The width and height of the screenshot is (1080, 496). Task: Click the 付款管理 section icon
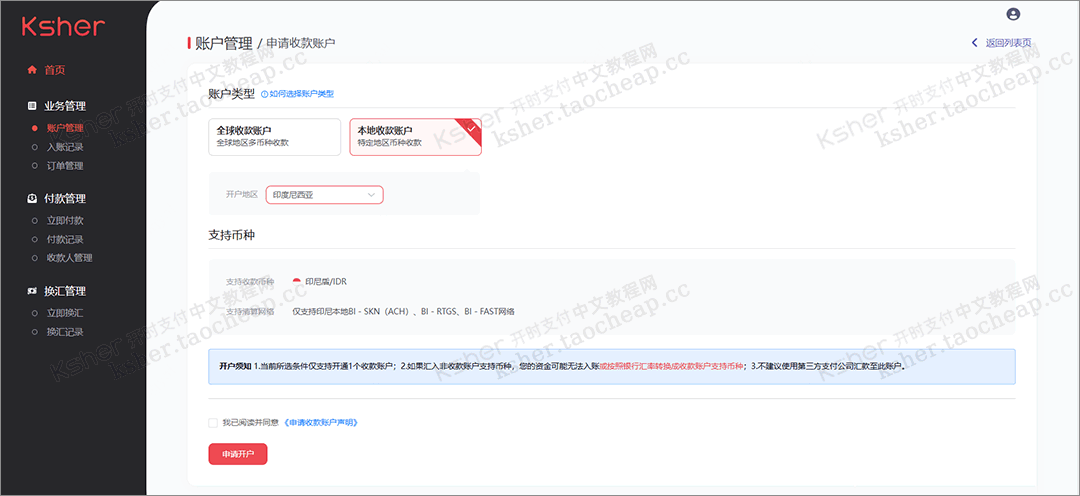tap(33, 198)
